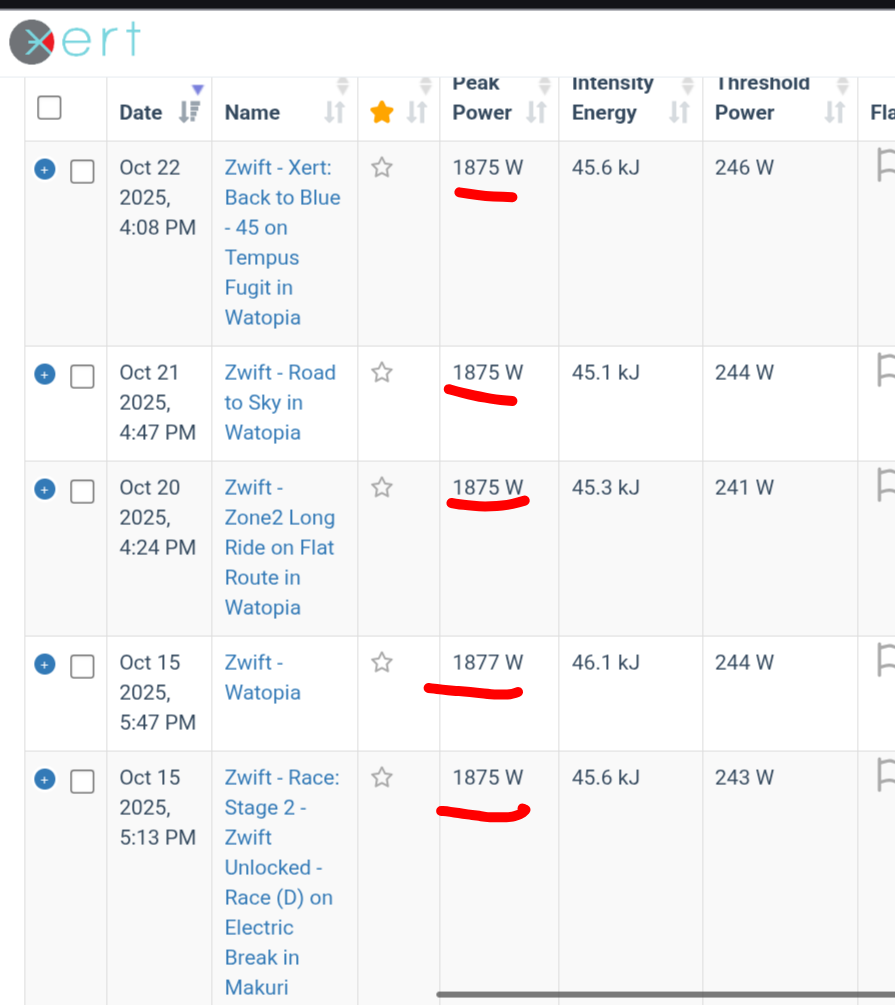Star the Road to Sky activity
The height and width of the screenshot is (1005, 895).
coord(381,373)
